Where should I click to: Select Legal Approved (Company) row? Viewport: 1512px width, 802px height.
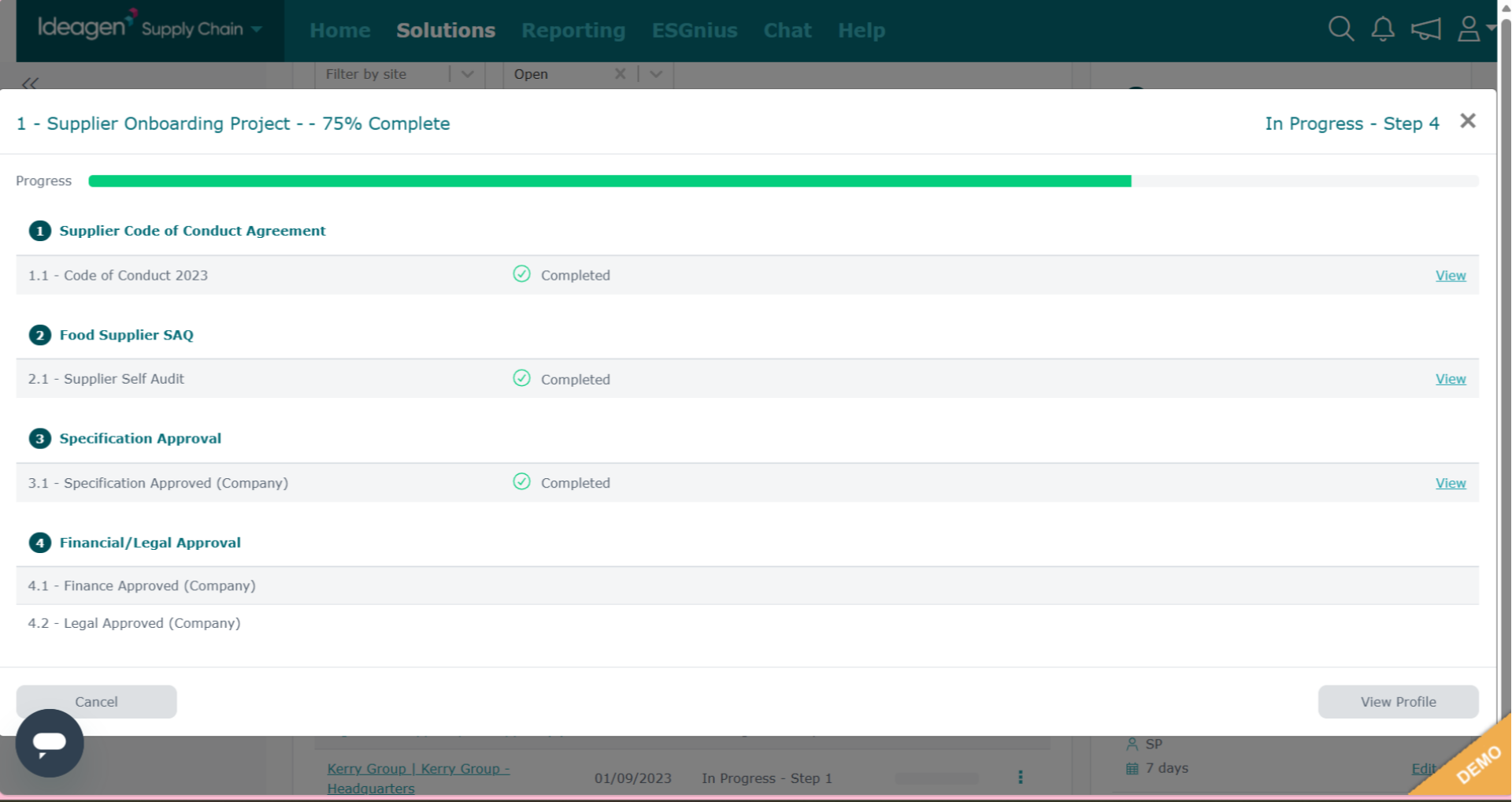click(x=747, y=623)
